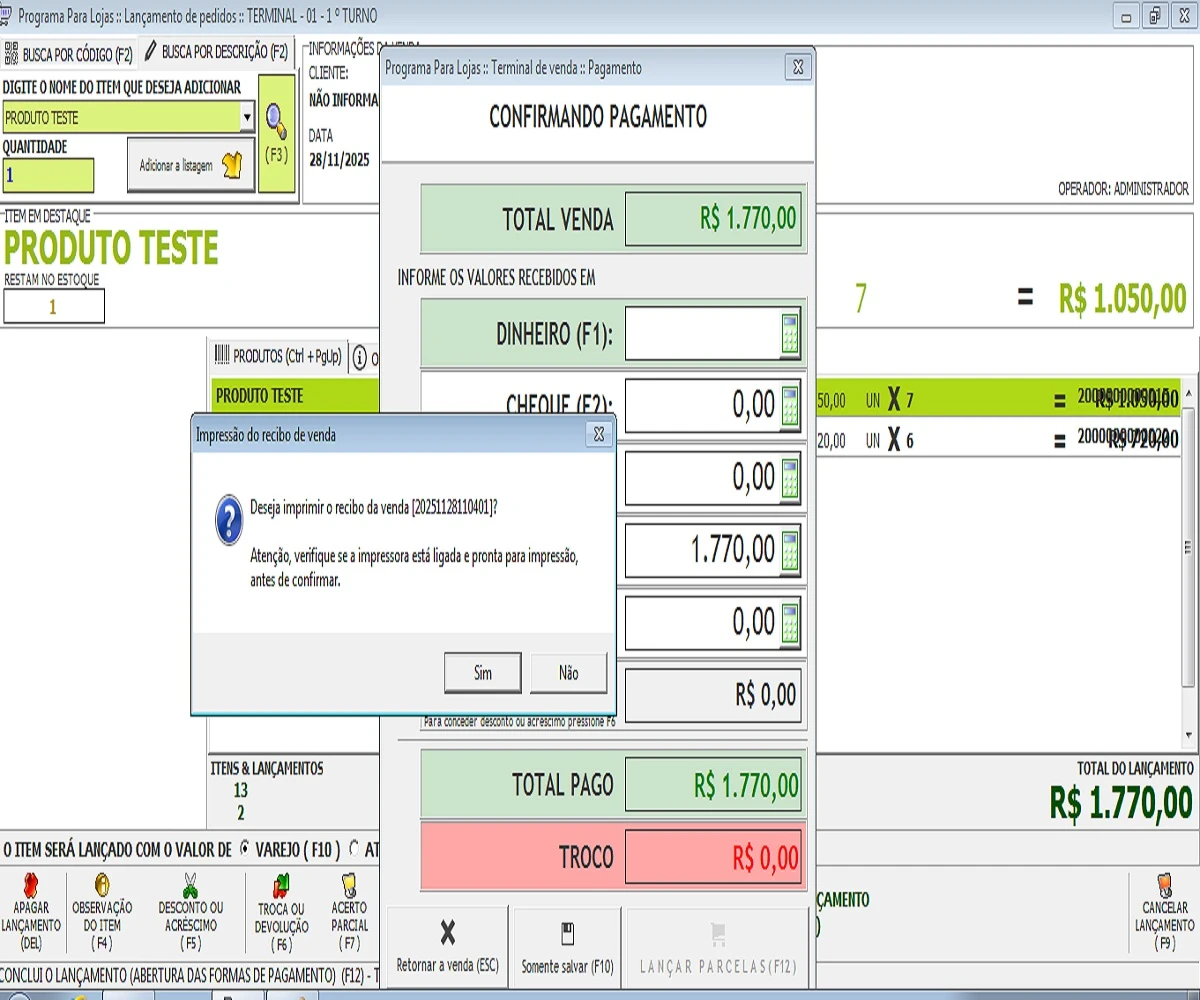Click the magnifier search icon (F3)
Screen dimensions: 1200x1000
tap(276, 122)
